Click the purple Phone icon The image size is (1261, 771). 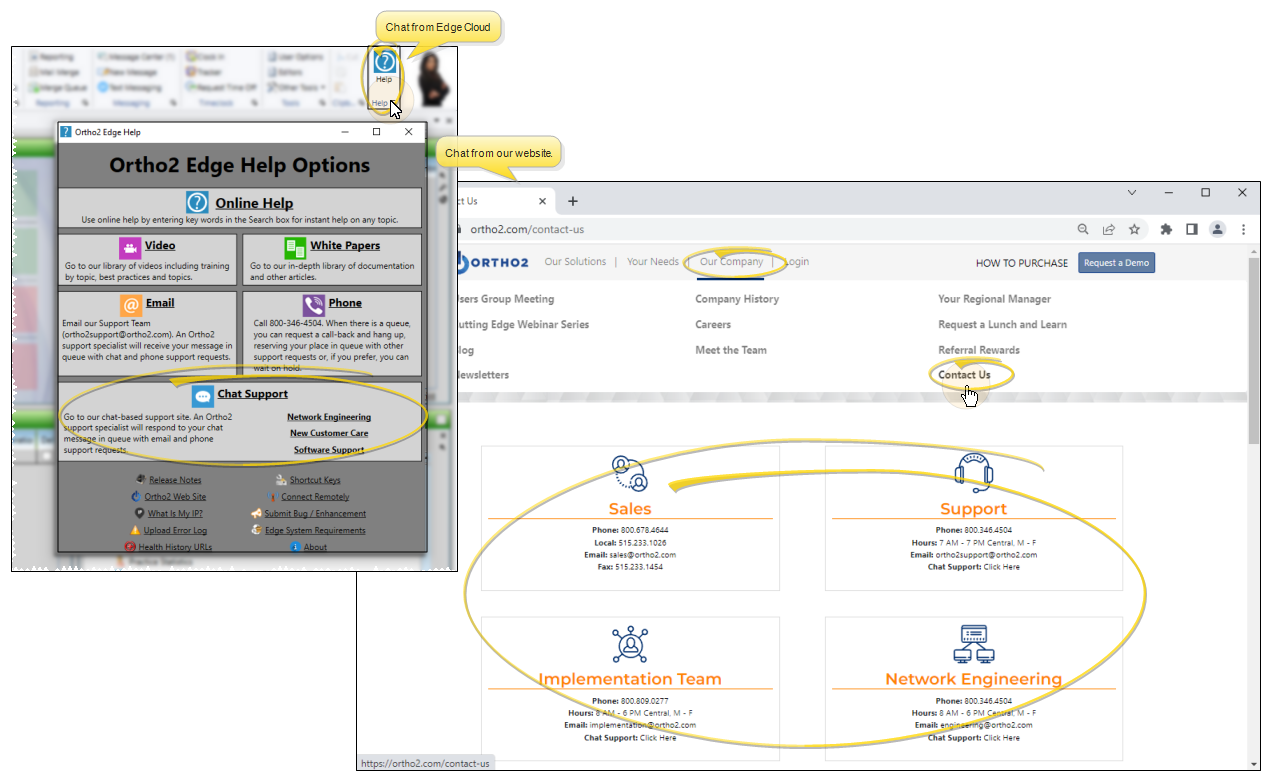(314, 305)
